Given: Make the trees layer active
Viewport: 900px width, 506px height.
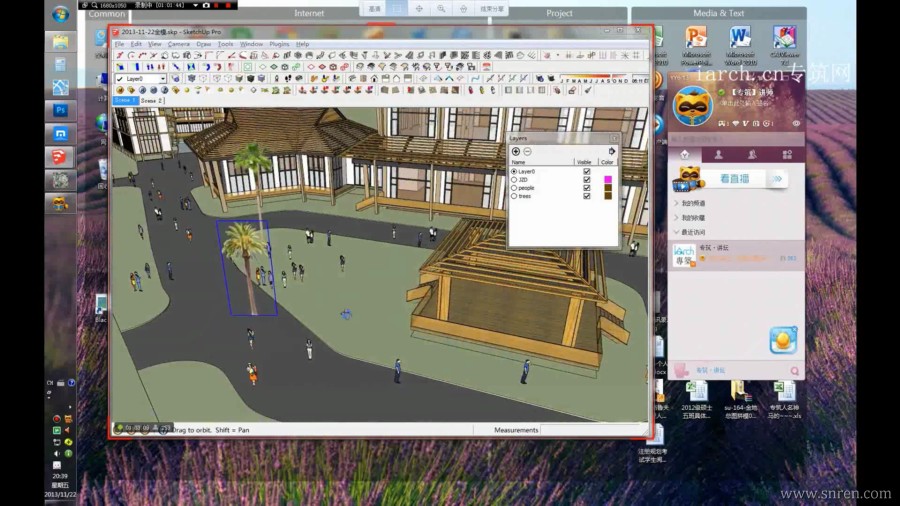Looking at the screenshot, I should [514, 196].
